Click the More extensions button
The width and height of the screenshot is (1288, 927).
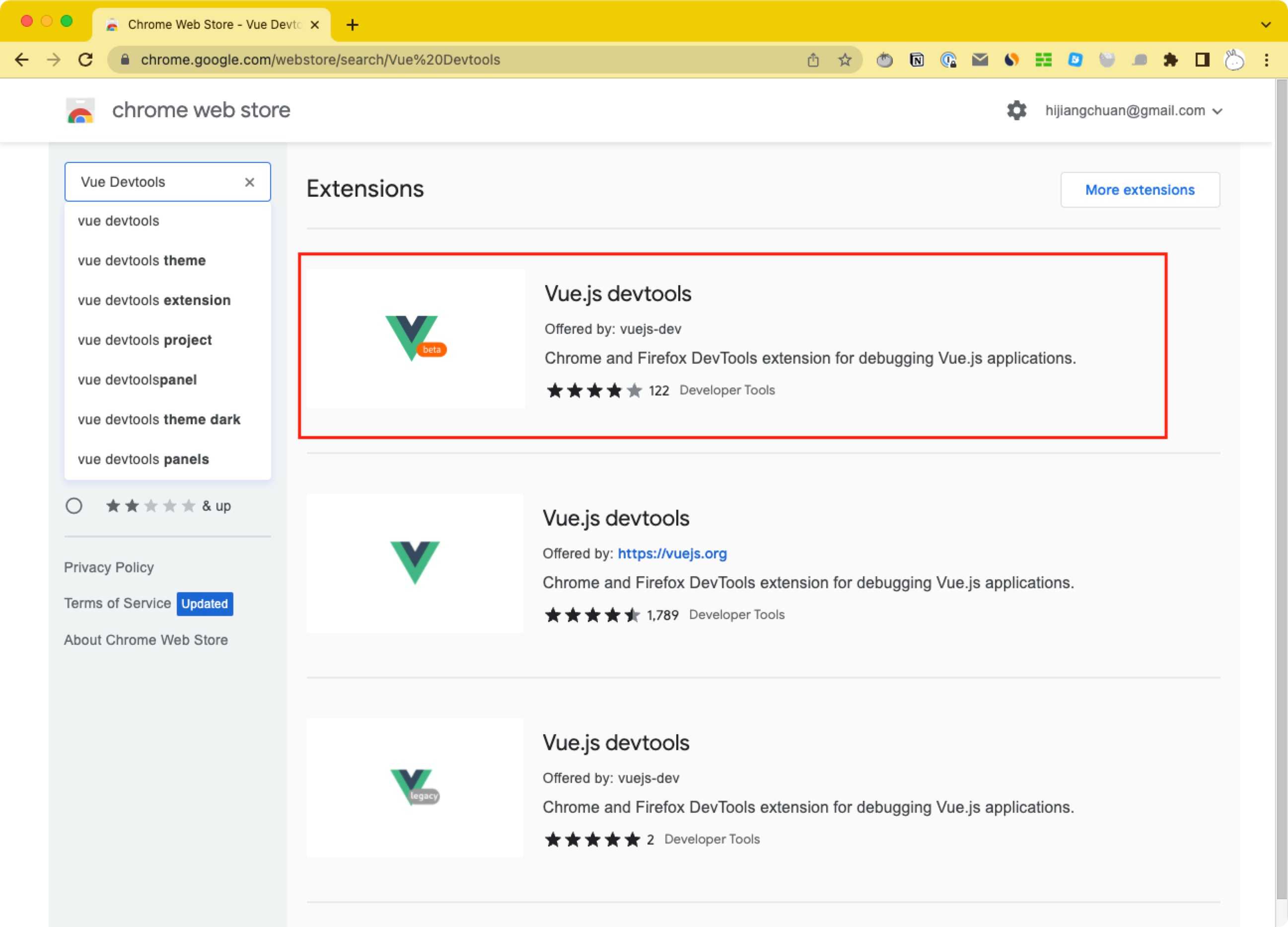click(x=1140, y=189)
